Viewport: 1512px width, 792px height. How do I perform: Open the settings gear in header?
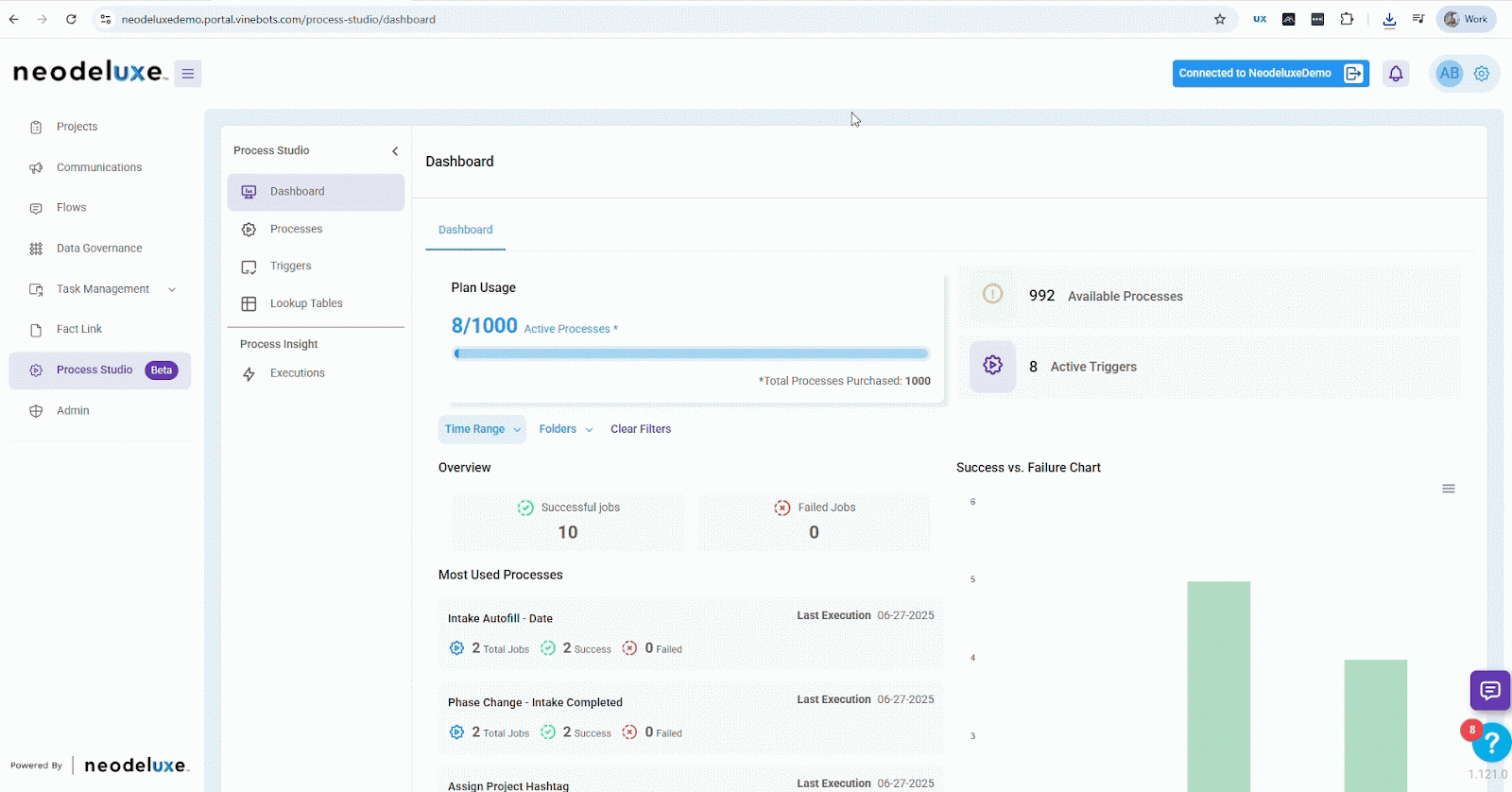1482,74
